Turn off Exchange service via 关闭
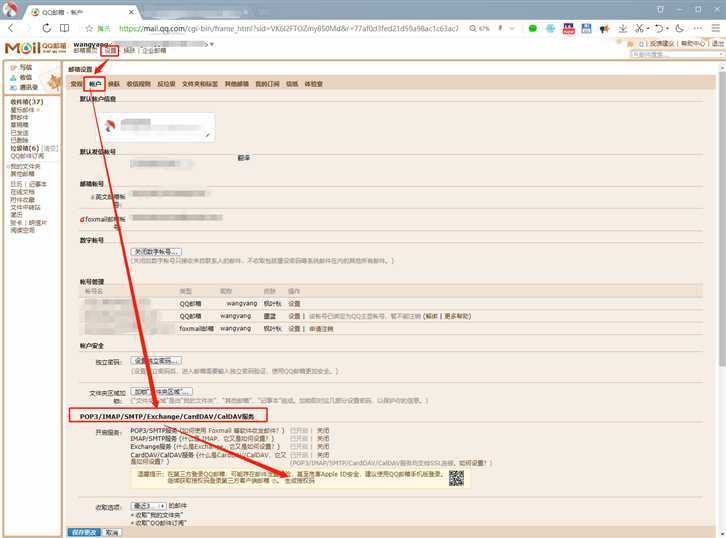726x538 pixels. (x=323, y=447)
